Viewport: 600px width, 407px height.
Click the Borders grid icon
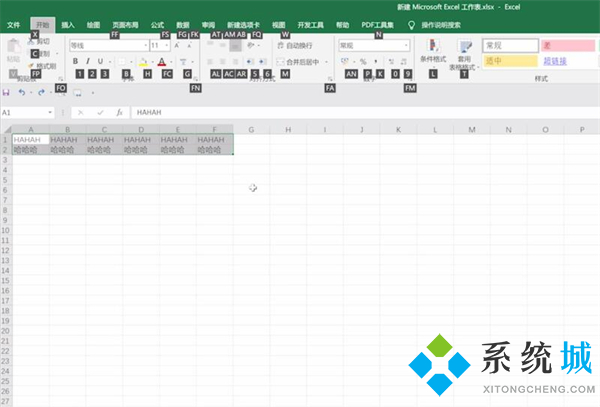coord(122,61)
